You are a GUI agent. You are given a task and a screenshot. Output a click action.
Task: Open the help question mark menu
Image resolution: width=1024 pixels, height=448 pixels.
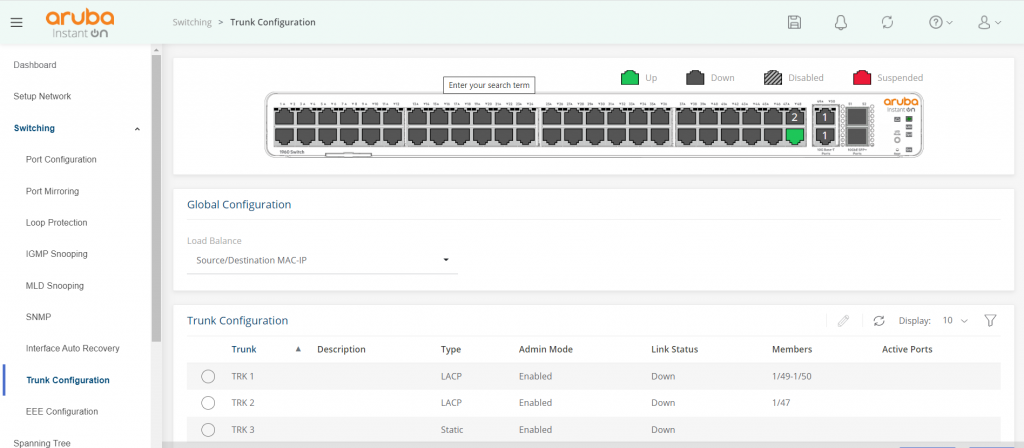click(x=940, y=22)
